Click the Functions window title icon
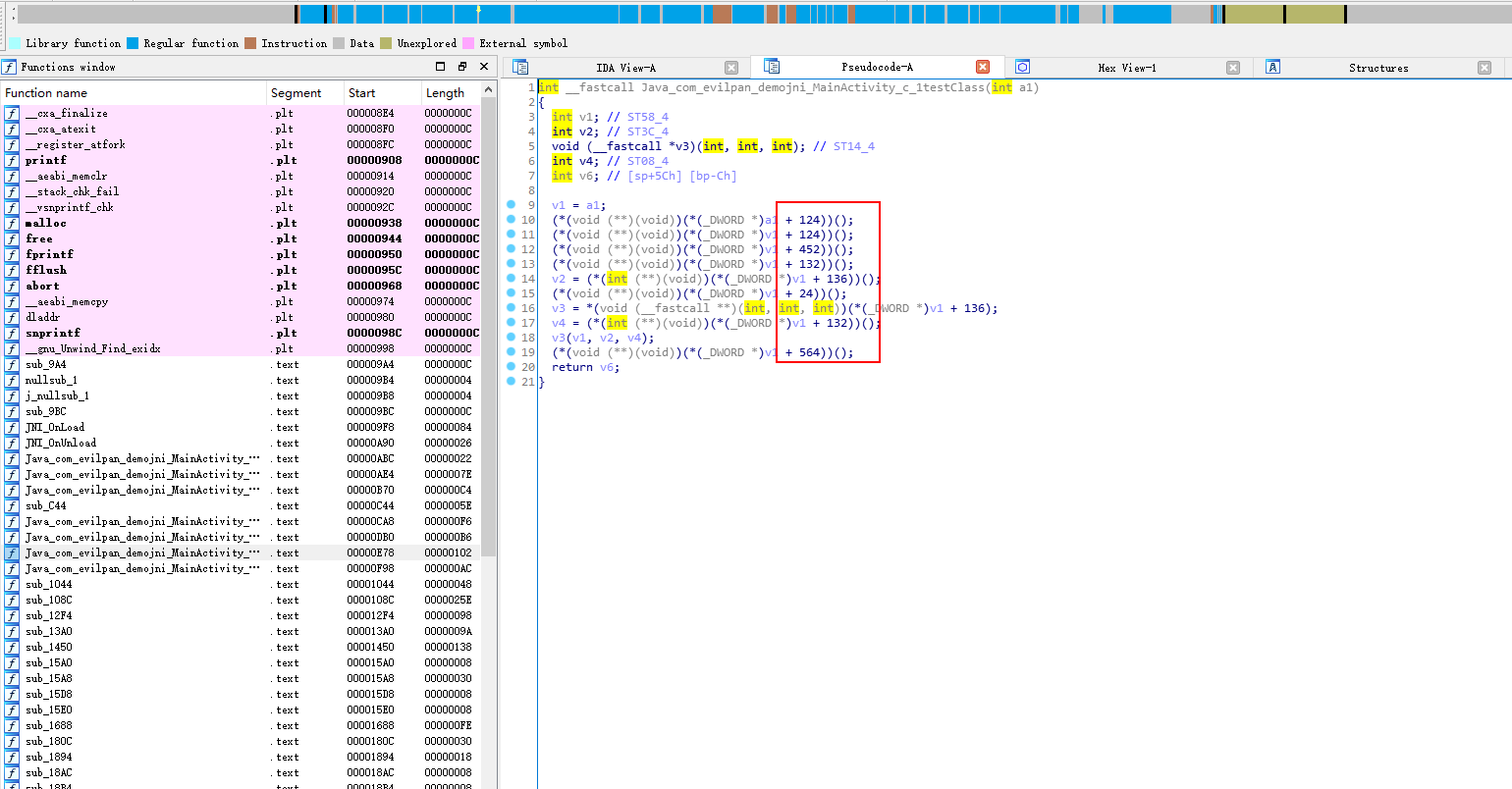This screenshot has height=789, width=1512. coord(9,67)
